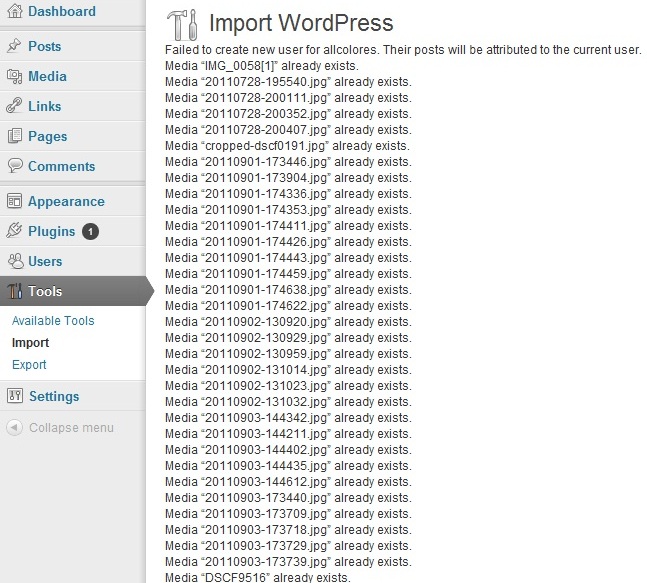Click the 20110901-174411.jpg media line
This screenshot has width=647, height=583.
(288, 226)
